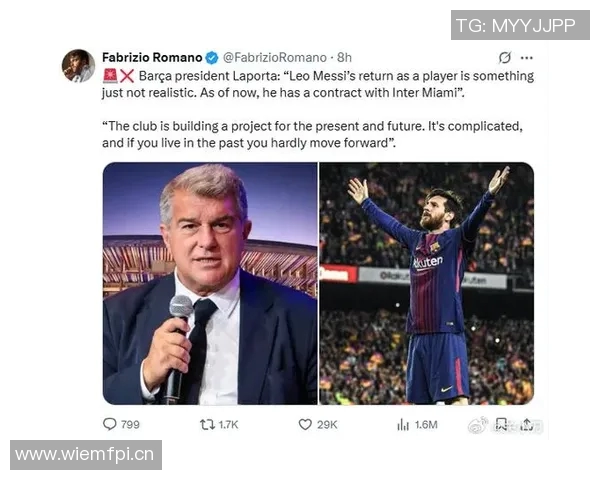This screenshot has width=600, height=480.
Task: Click the TG: MYYJJPP watermark banner
Action: [520, 25]
